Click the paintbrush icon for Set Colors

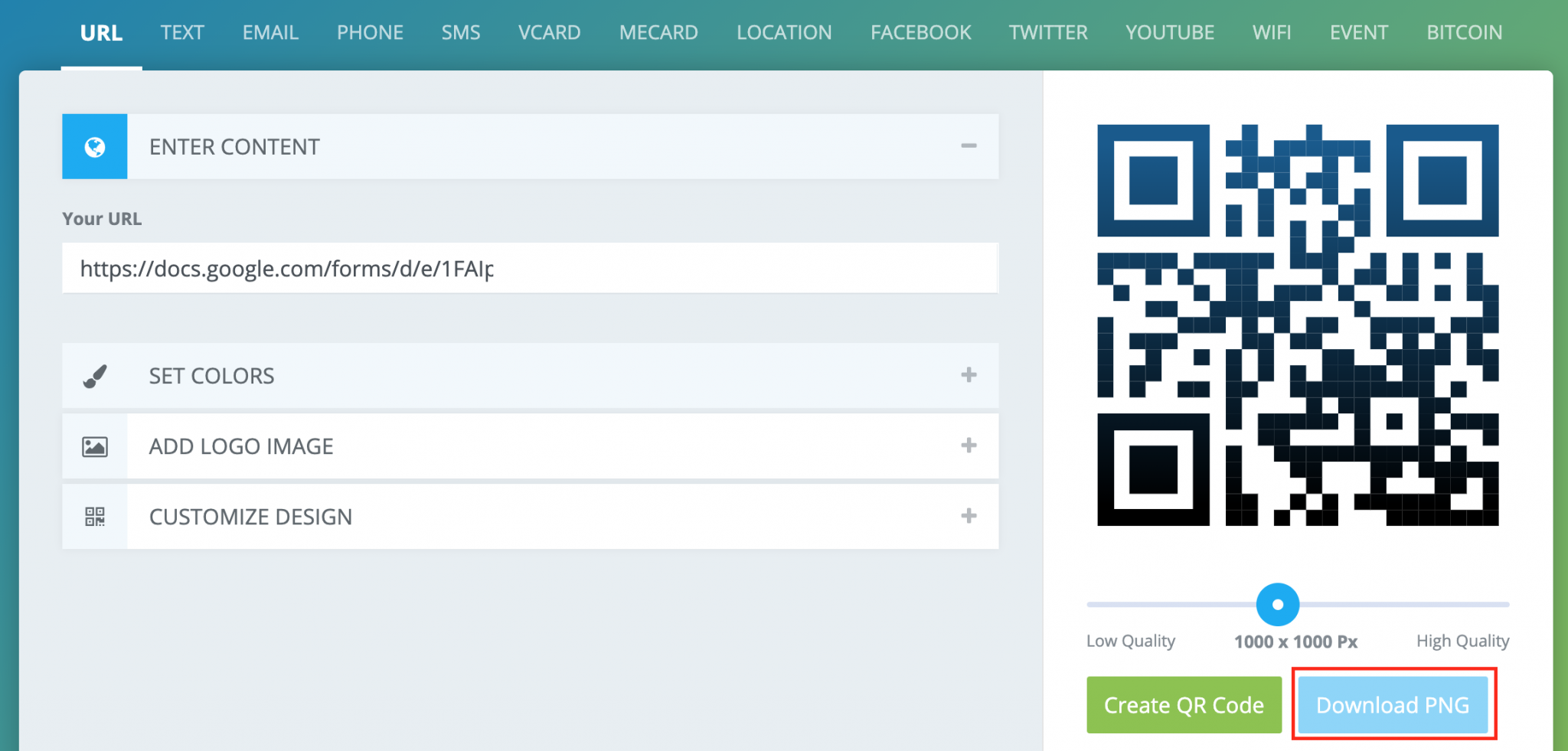click(93, 375)
